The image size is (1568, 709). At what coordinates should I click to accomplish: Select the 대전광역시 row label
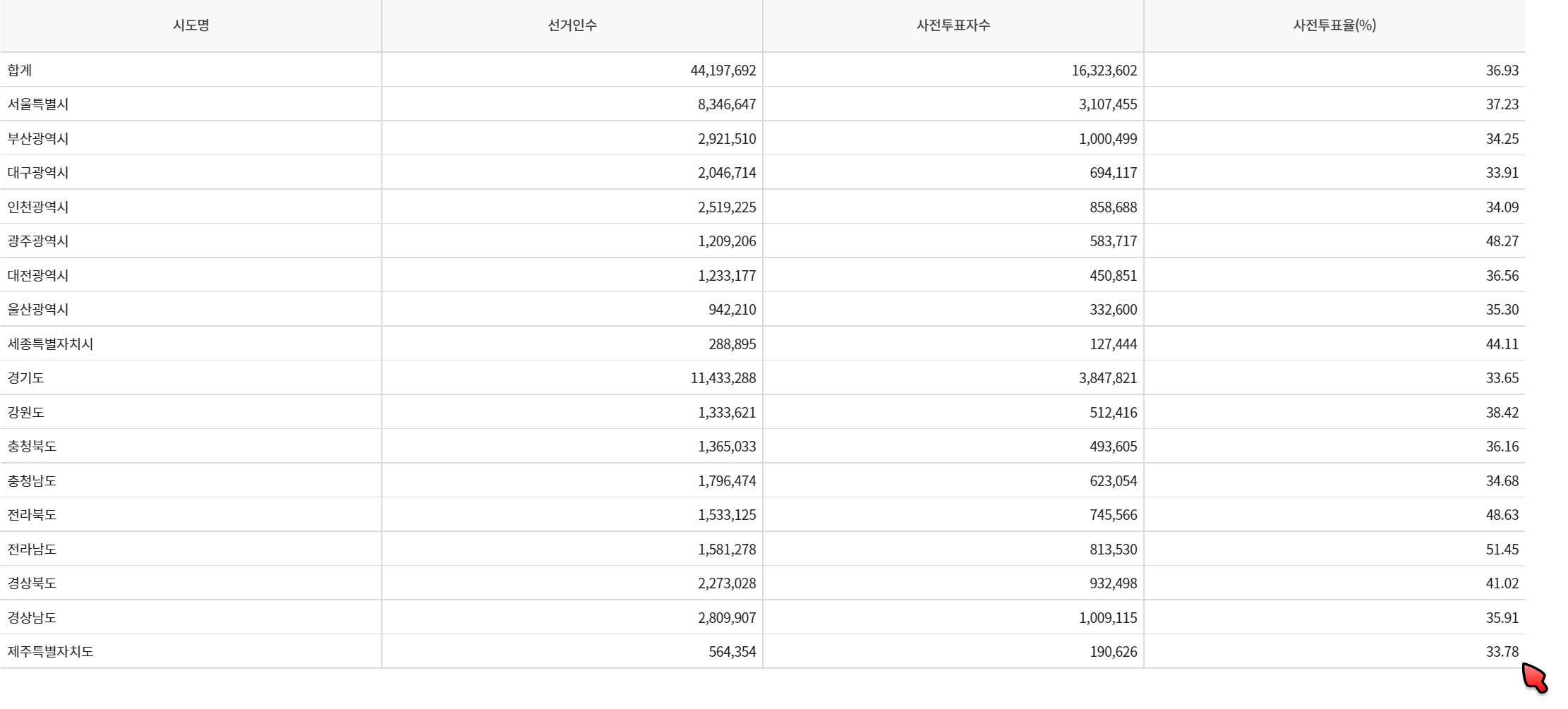click(x=38, y=275)
